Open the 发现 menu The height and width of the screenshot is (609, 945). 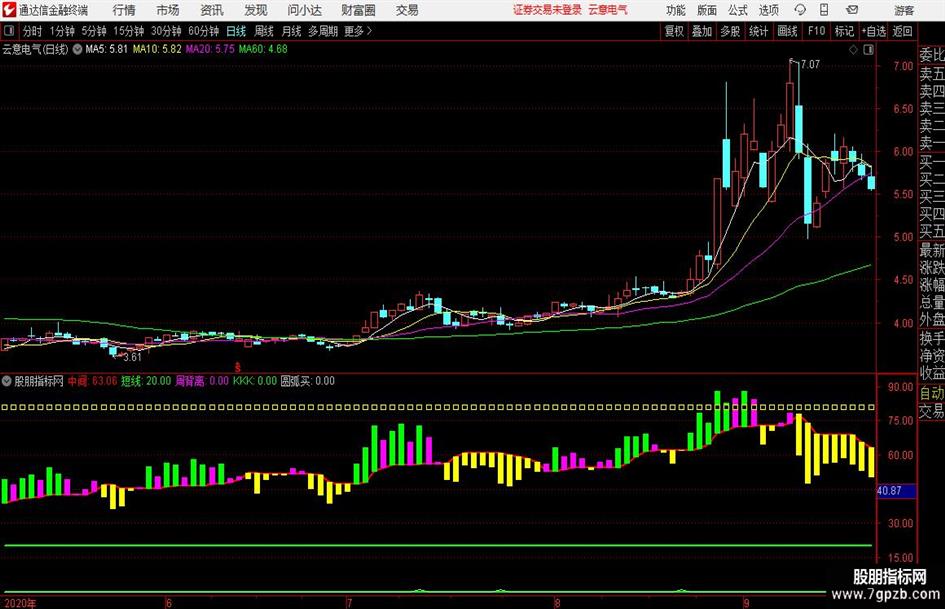click(256, 10)
